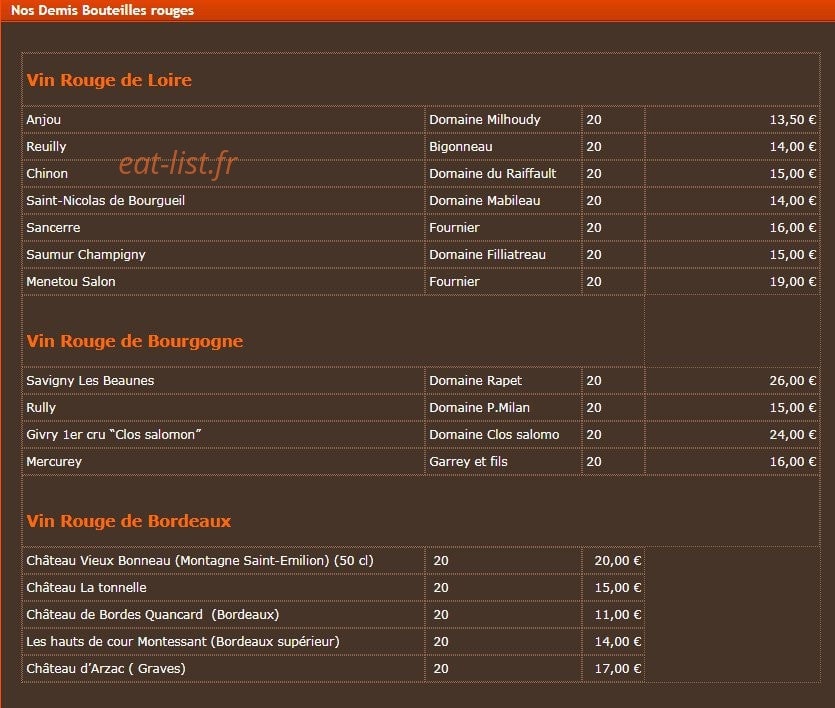835x708 pixels.
Task: Click the 'Vin Rouge de Bourgogne' heading
Action: 135,341
